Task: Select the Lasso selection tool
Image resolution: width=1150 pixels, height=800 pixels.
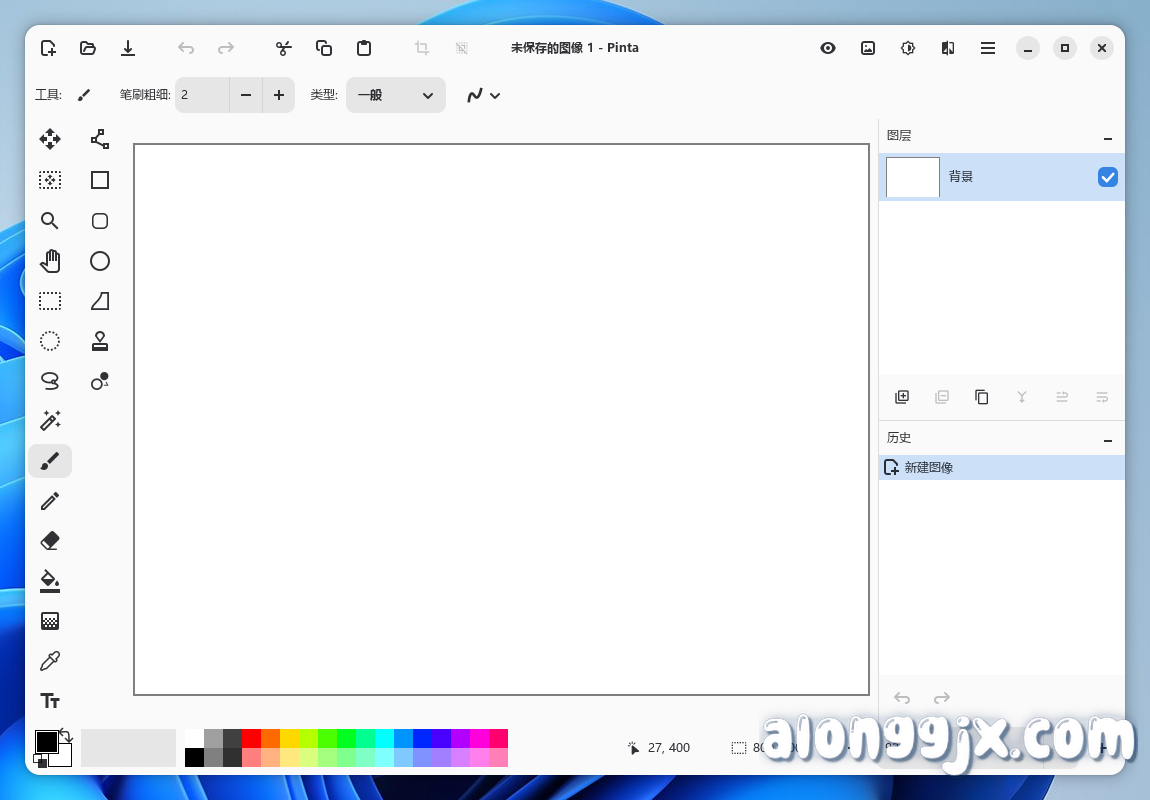Action: (x=50, y=381)
